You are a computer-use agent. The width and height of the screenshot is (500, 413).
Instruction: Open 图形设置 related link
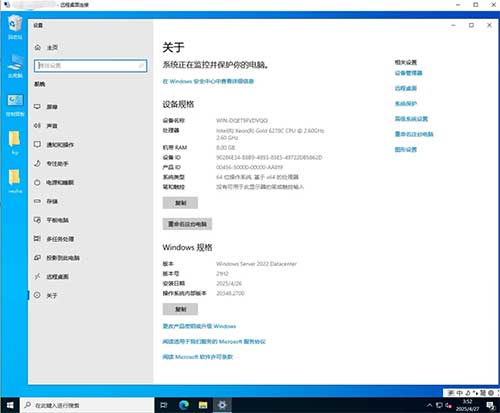[x=406, y=149]
